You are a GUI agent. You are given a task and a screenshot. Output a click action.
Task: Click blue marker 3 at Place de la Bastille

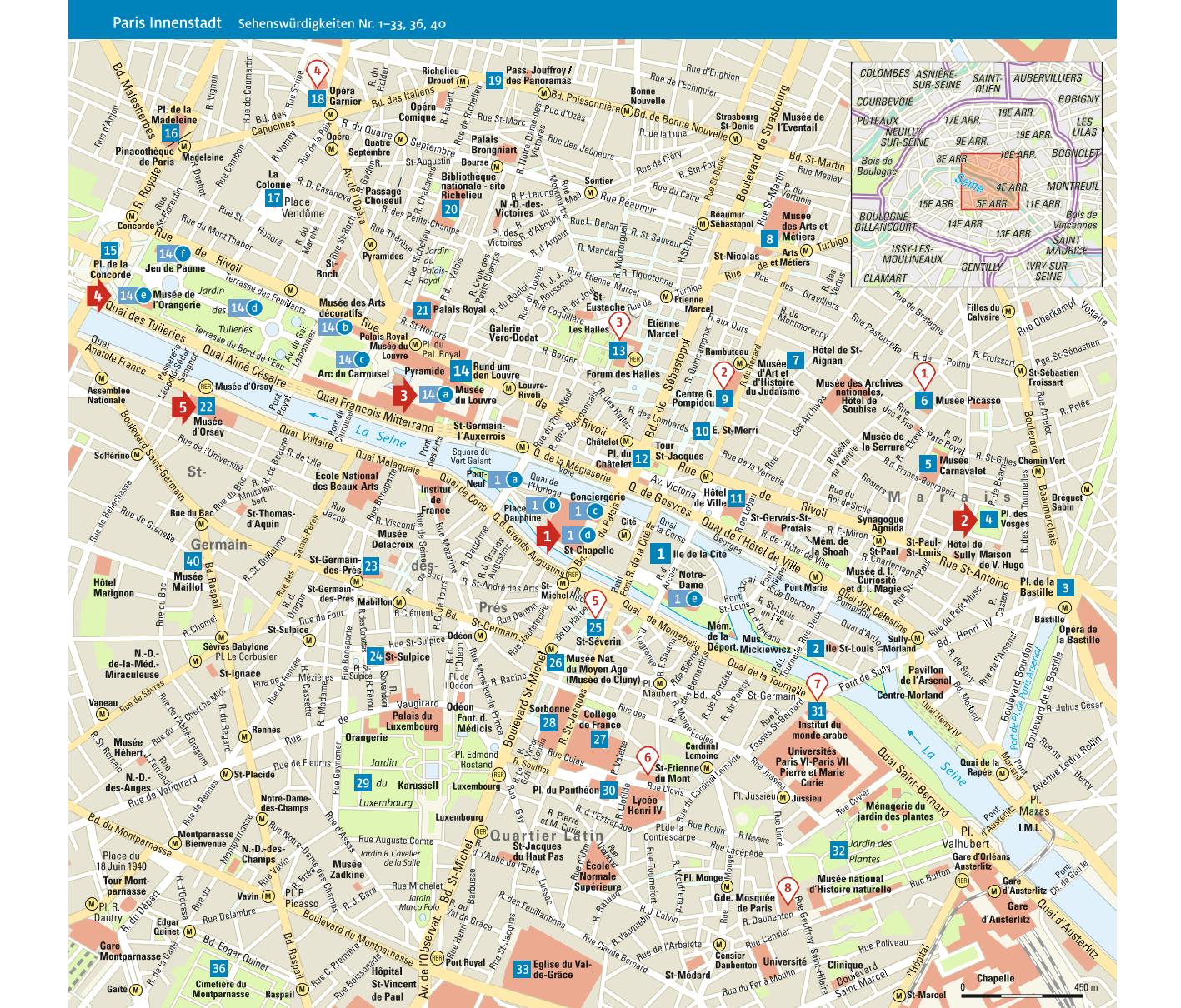1065,589
